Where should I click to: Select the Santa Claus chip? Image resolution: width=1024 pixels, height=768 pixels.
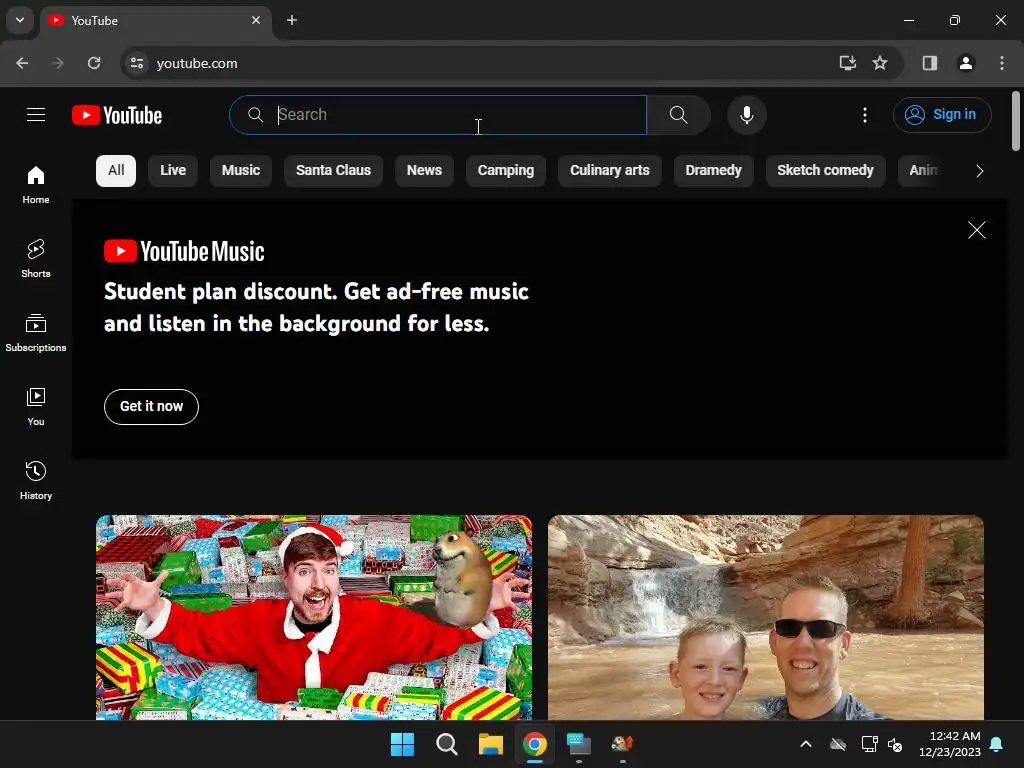333,171
